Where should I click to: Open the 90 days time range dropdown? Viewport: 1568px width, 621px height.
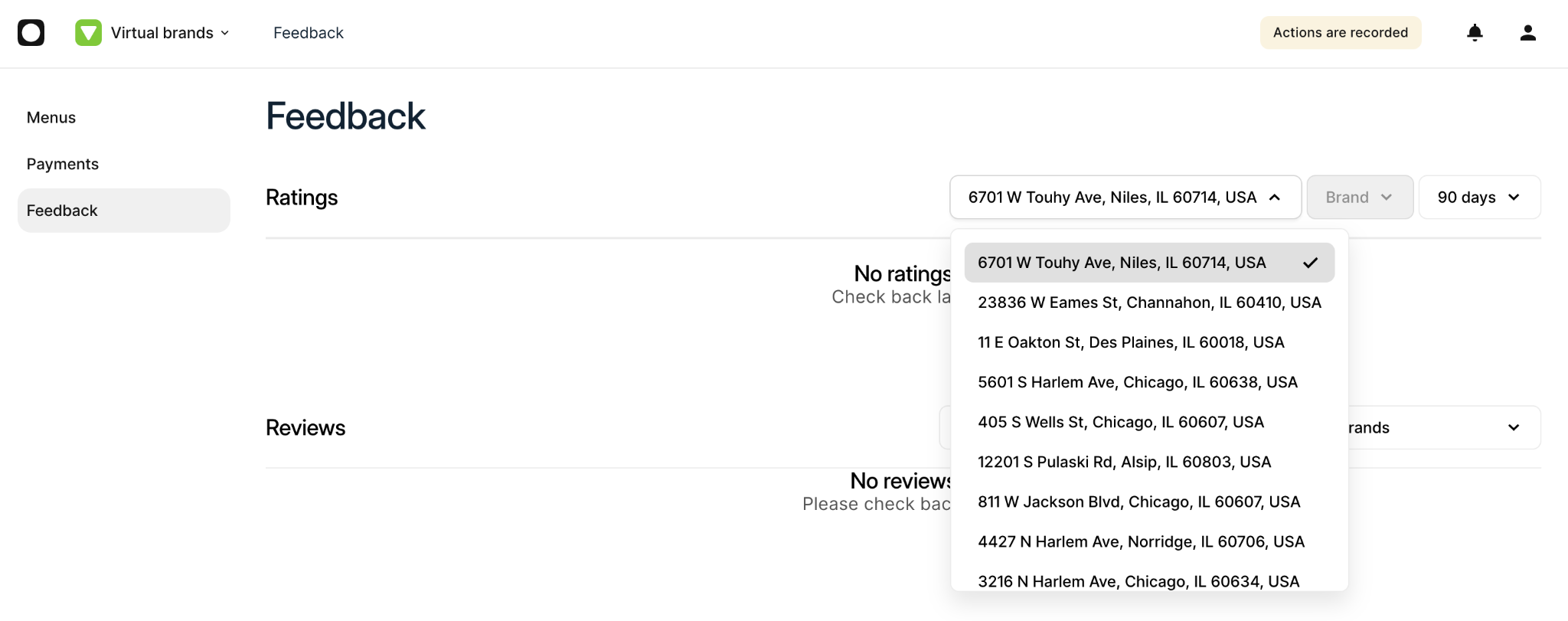click(1479, 198)
